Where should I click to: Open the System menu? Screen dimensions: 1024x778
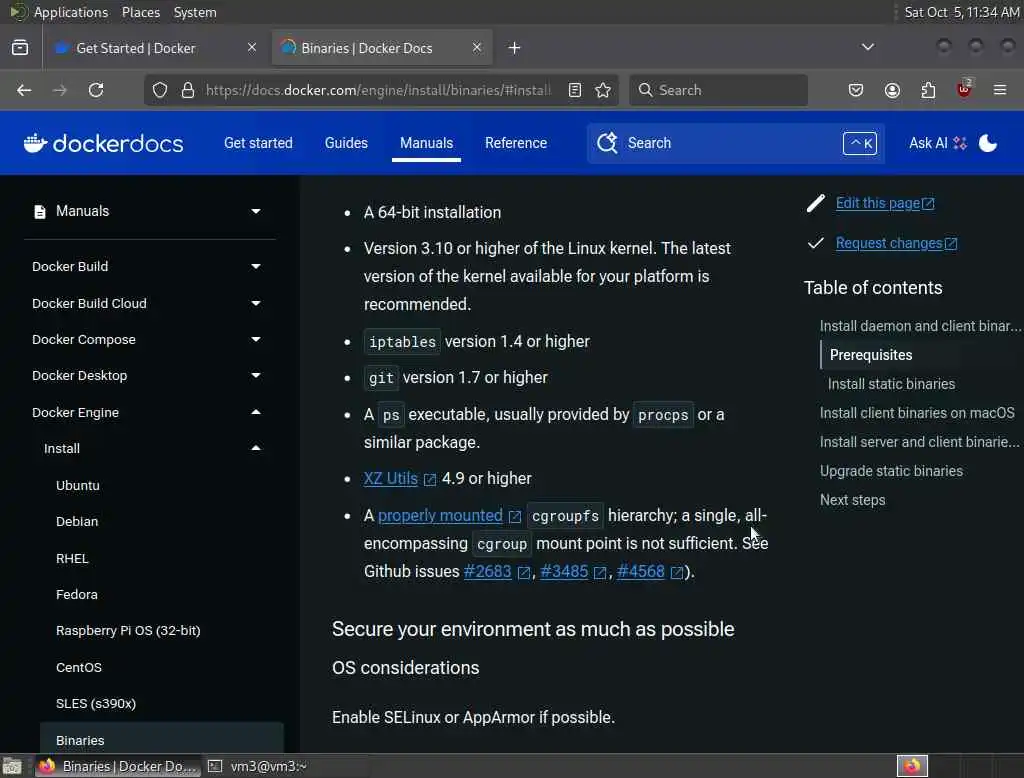pyautogui.click(x=195, y=12)
